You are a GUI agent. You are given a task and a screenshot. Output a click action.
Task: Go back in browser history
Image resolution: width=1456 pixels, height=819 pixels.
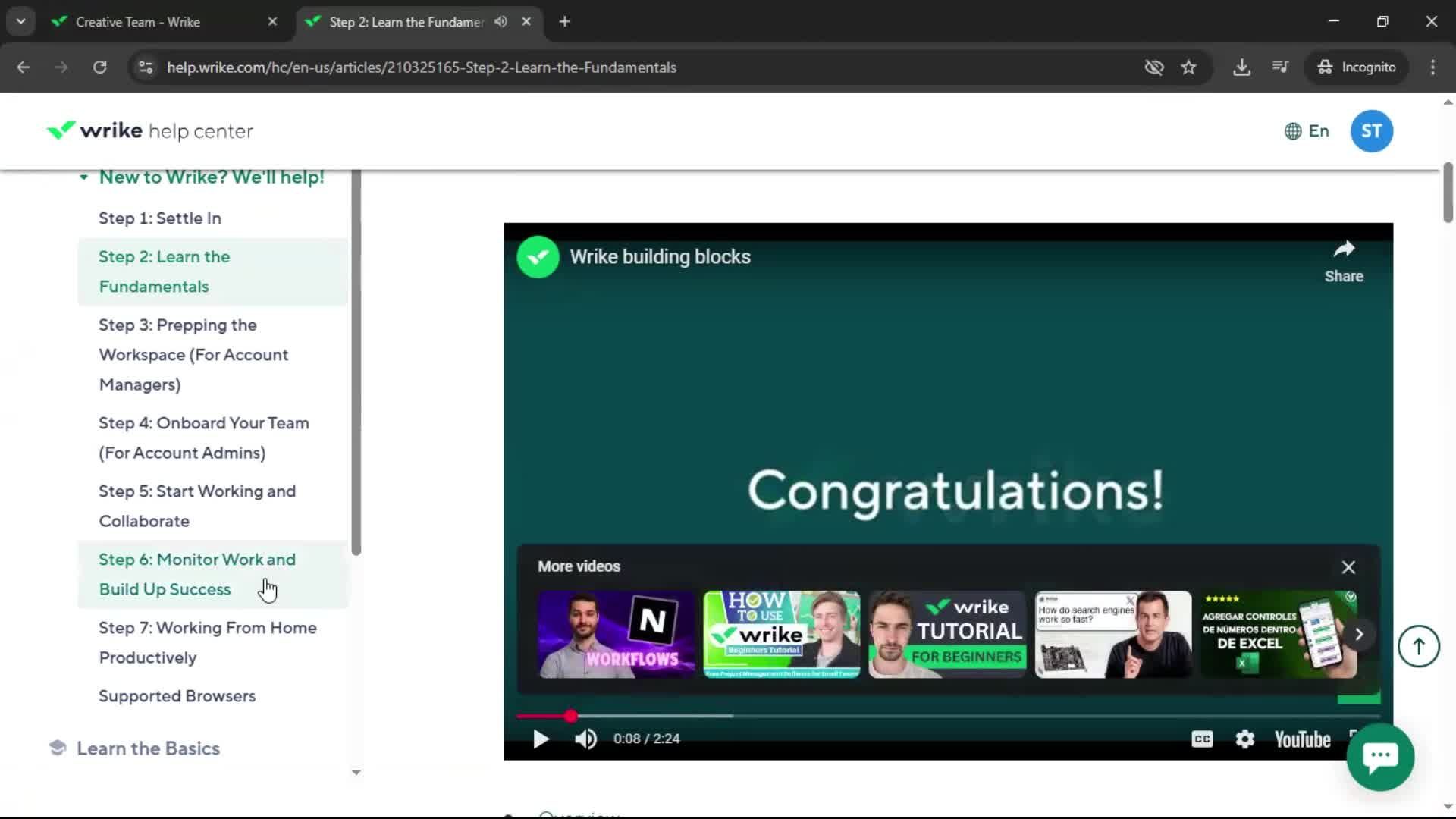[x=24, y=67]
